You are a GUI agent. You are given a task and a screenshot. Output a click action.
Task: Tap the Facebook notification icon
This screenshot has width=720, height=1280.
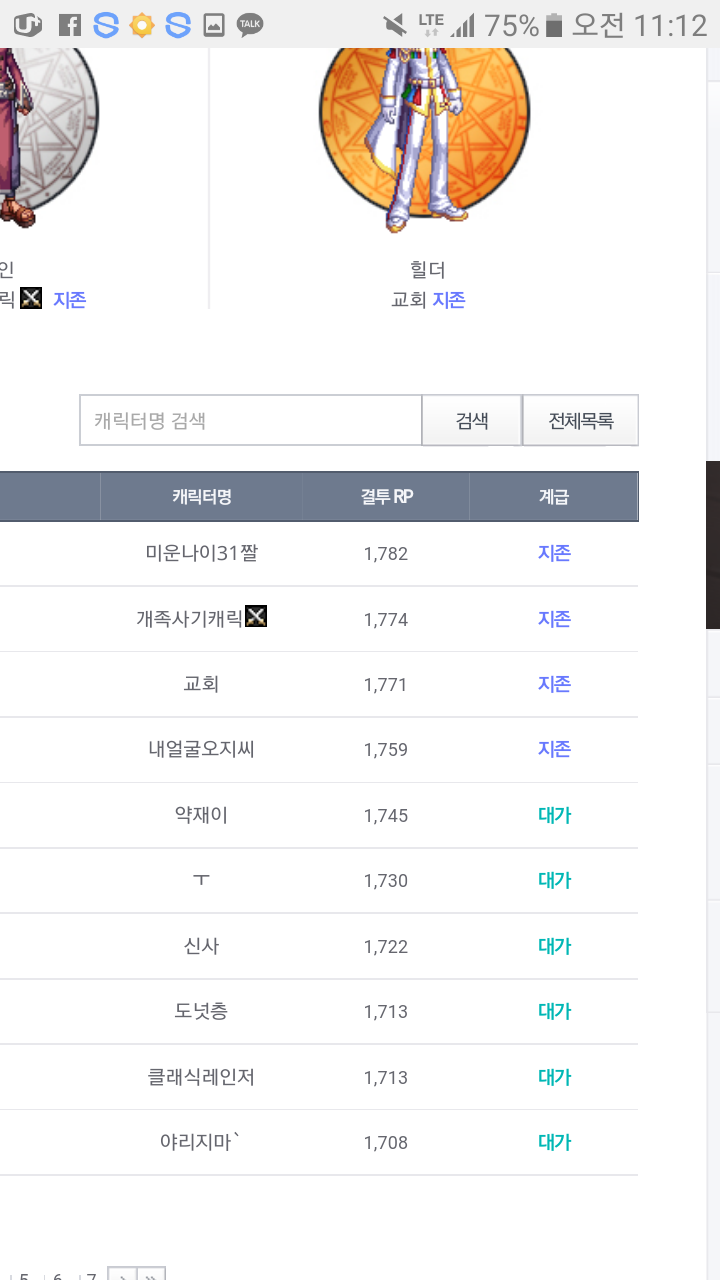coord(69,25)
